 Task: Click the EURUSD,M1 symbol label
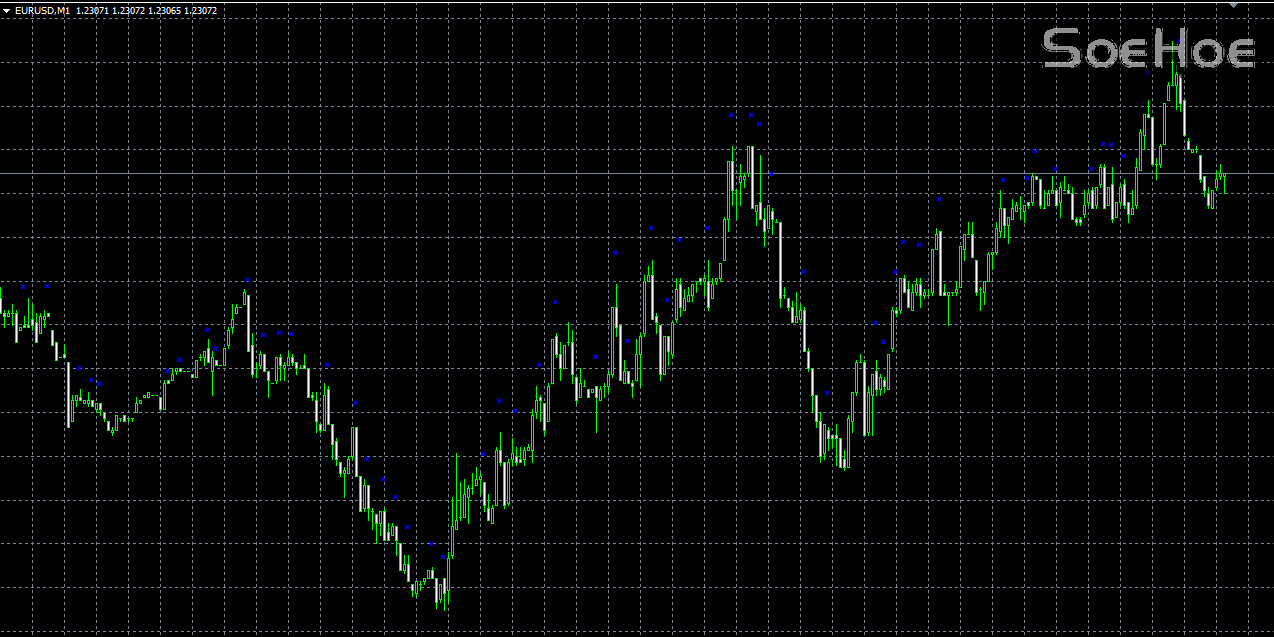coord(42,10)
